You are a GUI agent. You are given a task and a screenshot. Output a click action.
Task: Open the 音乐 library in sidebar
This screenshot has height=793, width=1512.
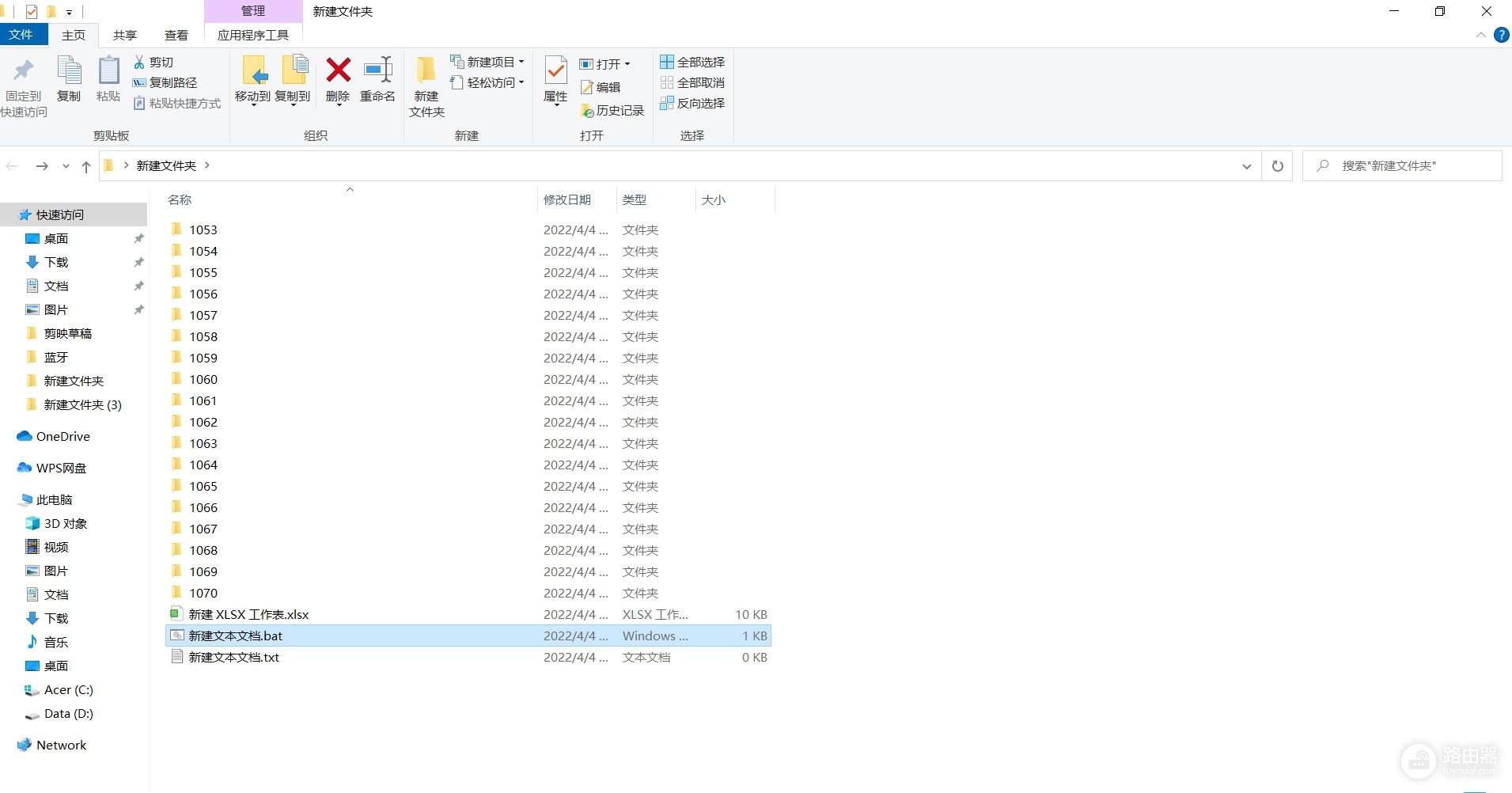47,642
